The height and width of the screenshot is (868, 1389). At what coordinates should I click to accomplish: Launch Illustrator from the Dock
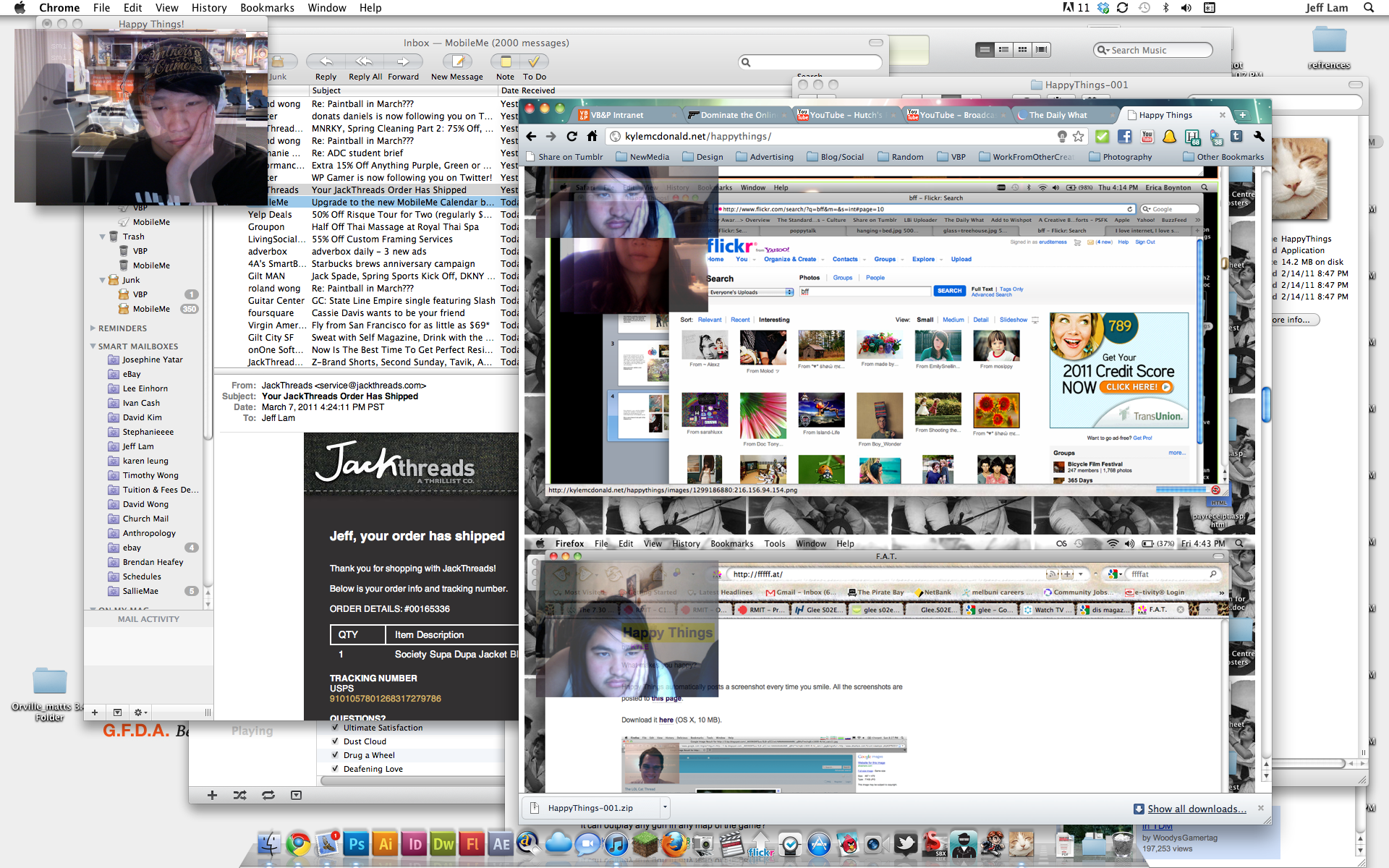[x=386, y=844]
